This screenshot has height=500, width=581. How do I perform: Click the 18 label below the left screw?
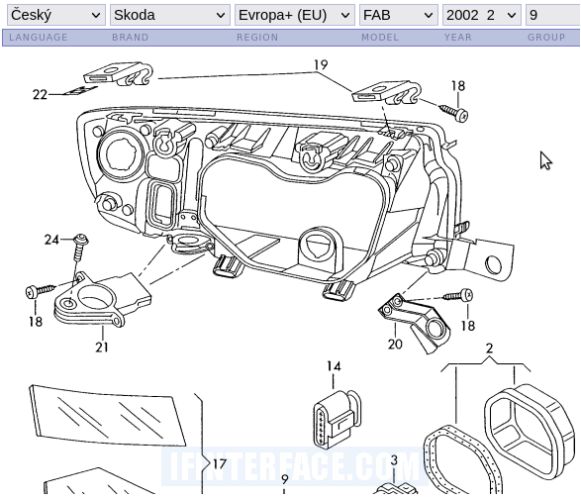pyautogui.click(x=36, y=321)
